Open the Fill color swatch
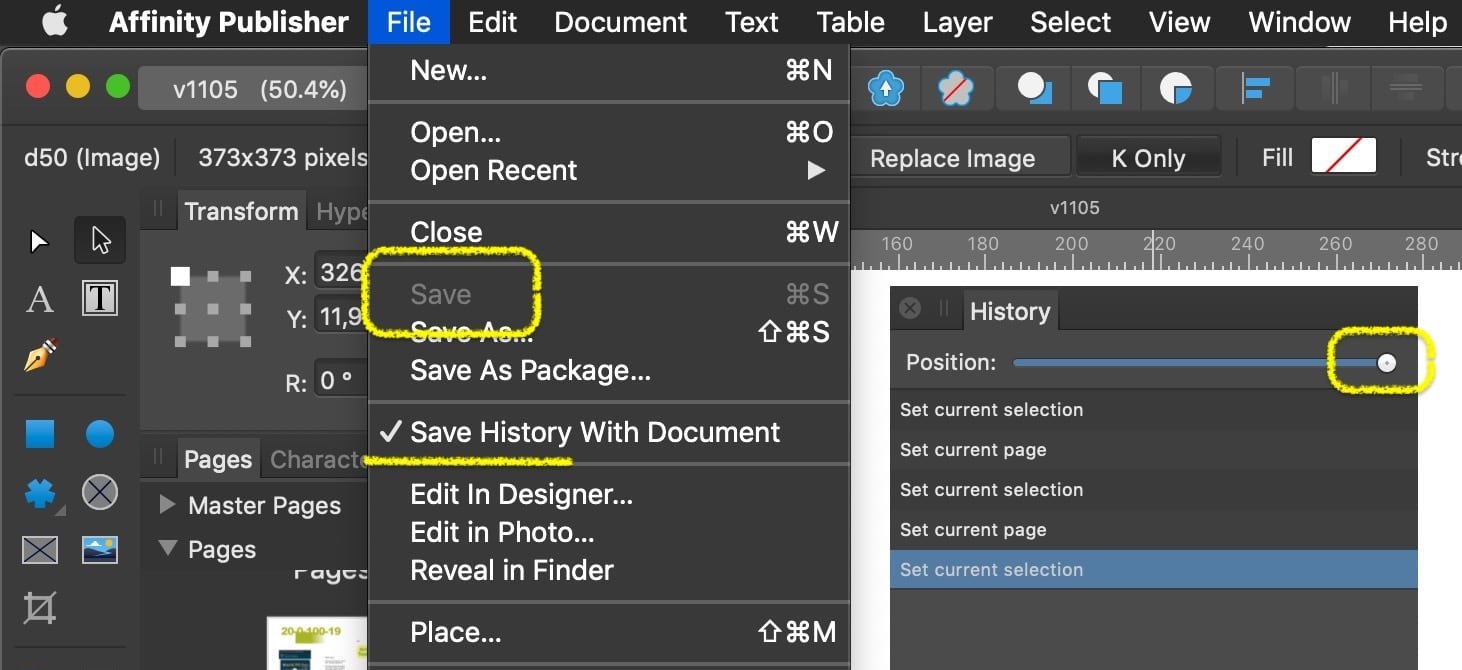The width and height of the screenshot is (1462, 670). [1343, 156]
